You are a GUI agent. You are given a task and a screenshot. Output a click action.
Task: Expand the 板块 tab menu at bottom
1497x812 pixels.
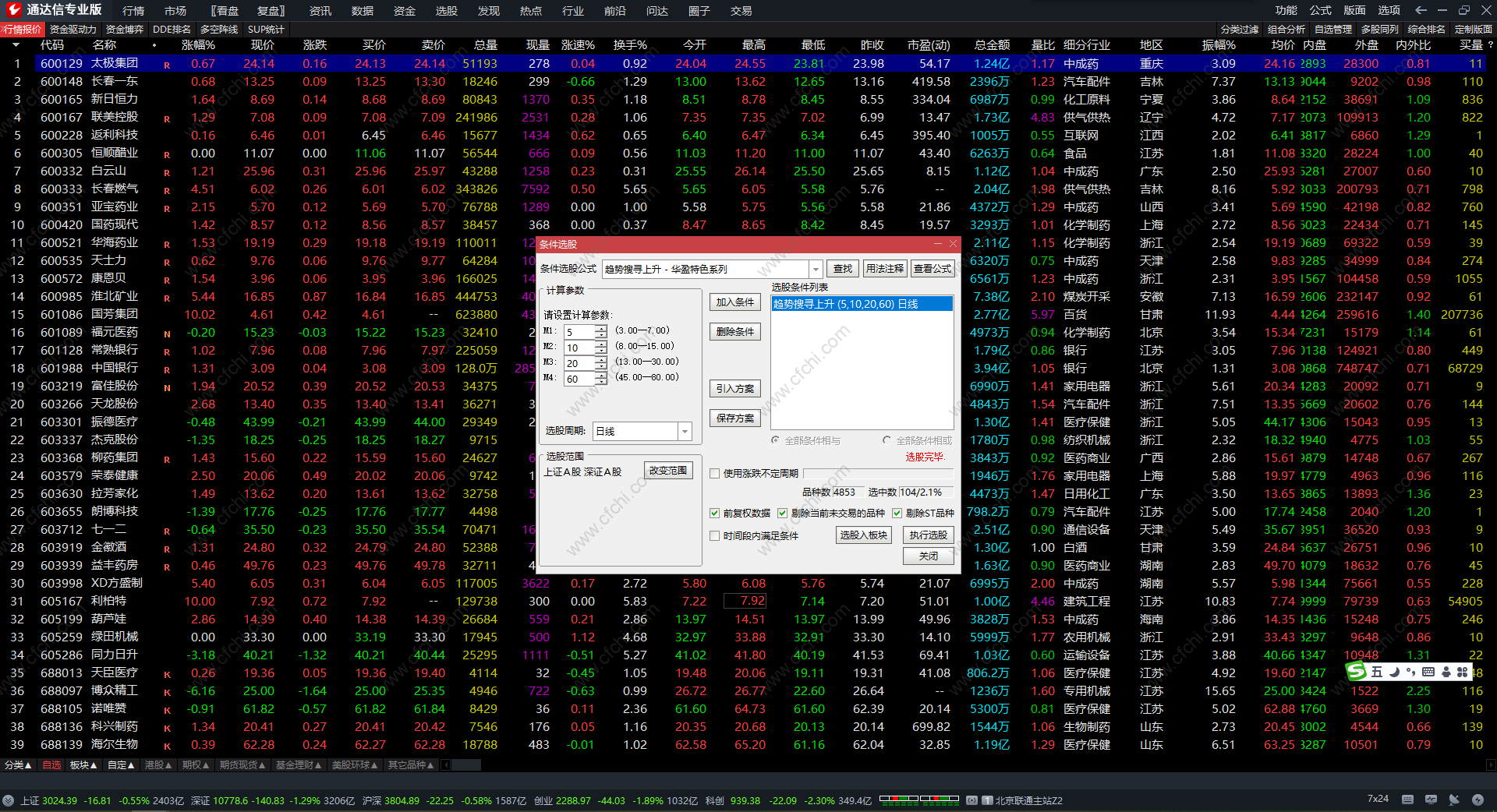(83, 765)
